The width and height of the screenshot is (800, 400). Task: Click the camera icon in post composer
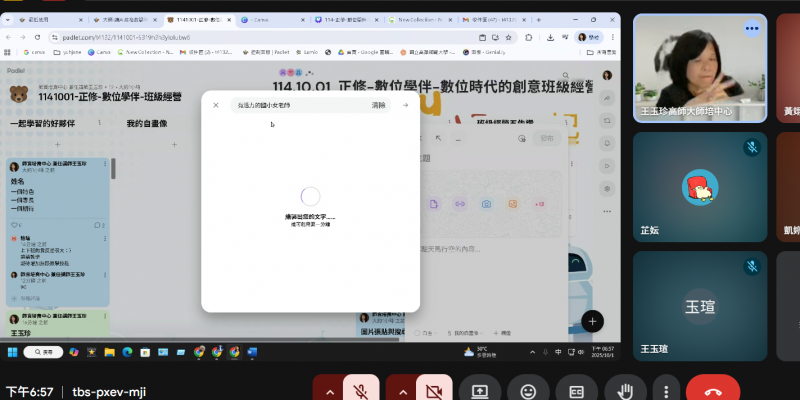[x=487, y=204]
